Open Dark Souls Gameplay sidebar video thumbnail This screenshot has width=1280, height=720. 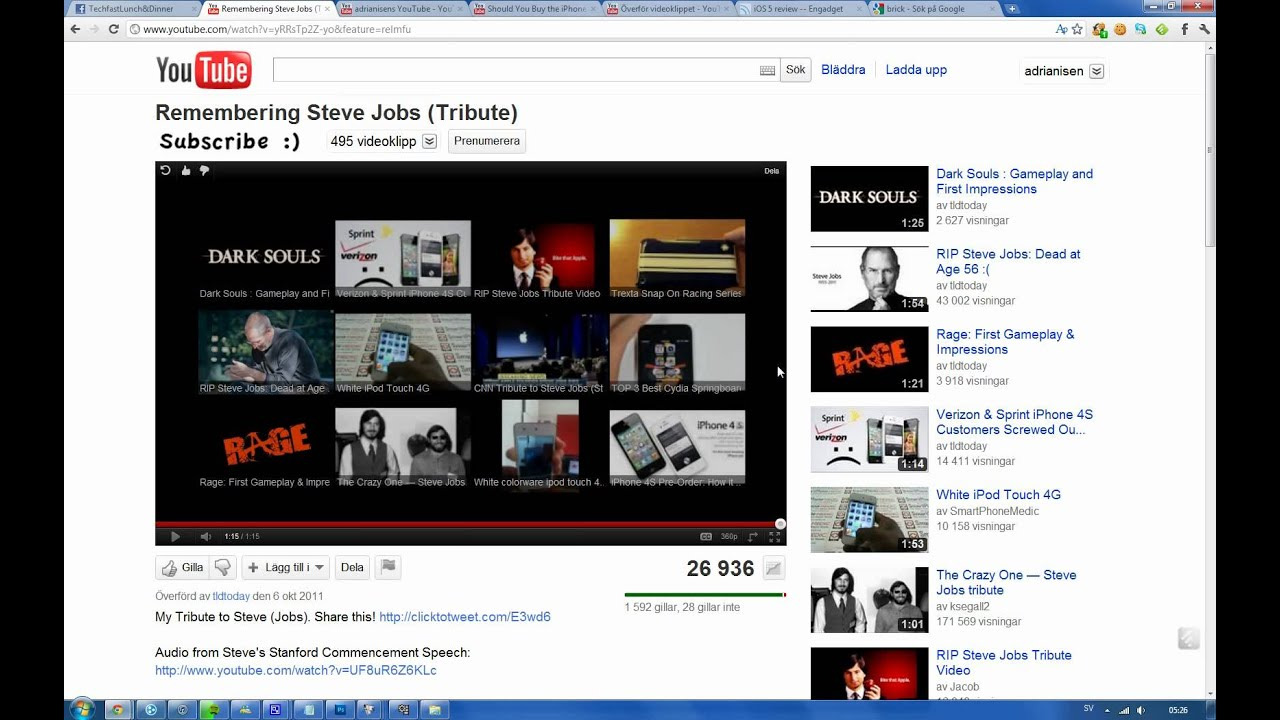click(x=869, y=199)
